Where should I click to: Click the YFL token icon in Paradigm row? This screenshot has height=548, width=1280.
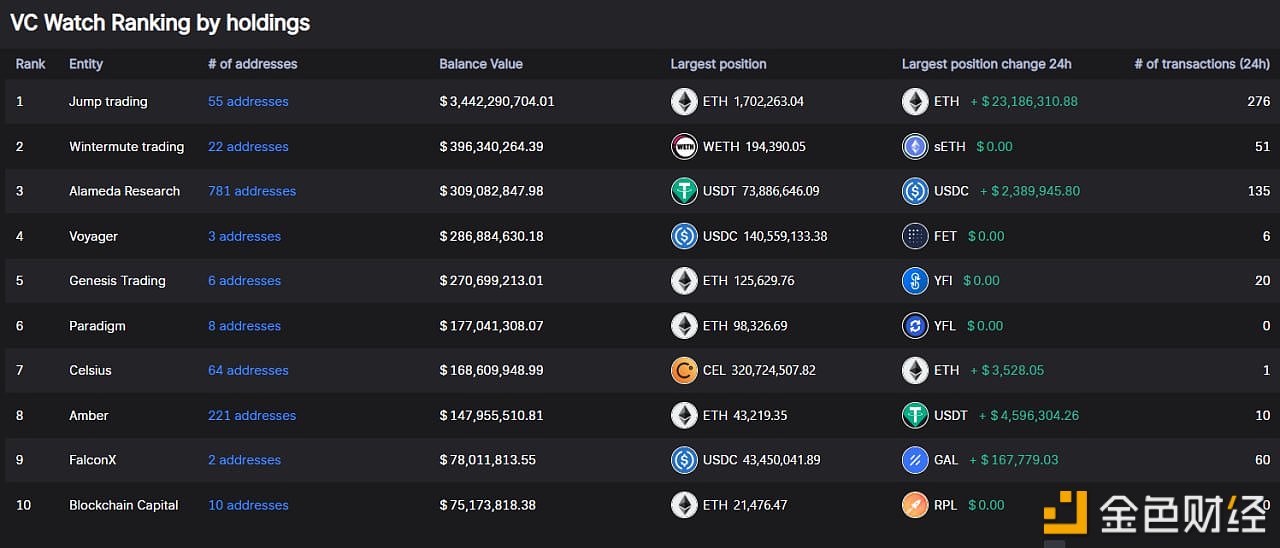pyautogui.click(x=915, y=325)
